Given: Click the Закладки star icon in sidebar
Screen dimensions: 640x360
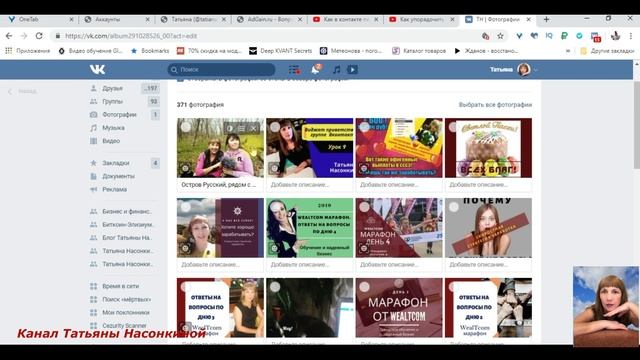Looking at the screenshot, I should tap(93, 163).
